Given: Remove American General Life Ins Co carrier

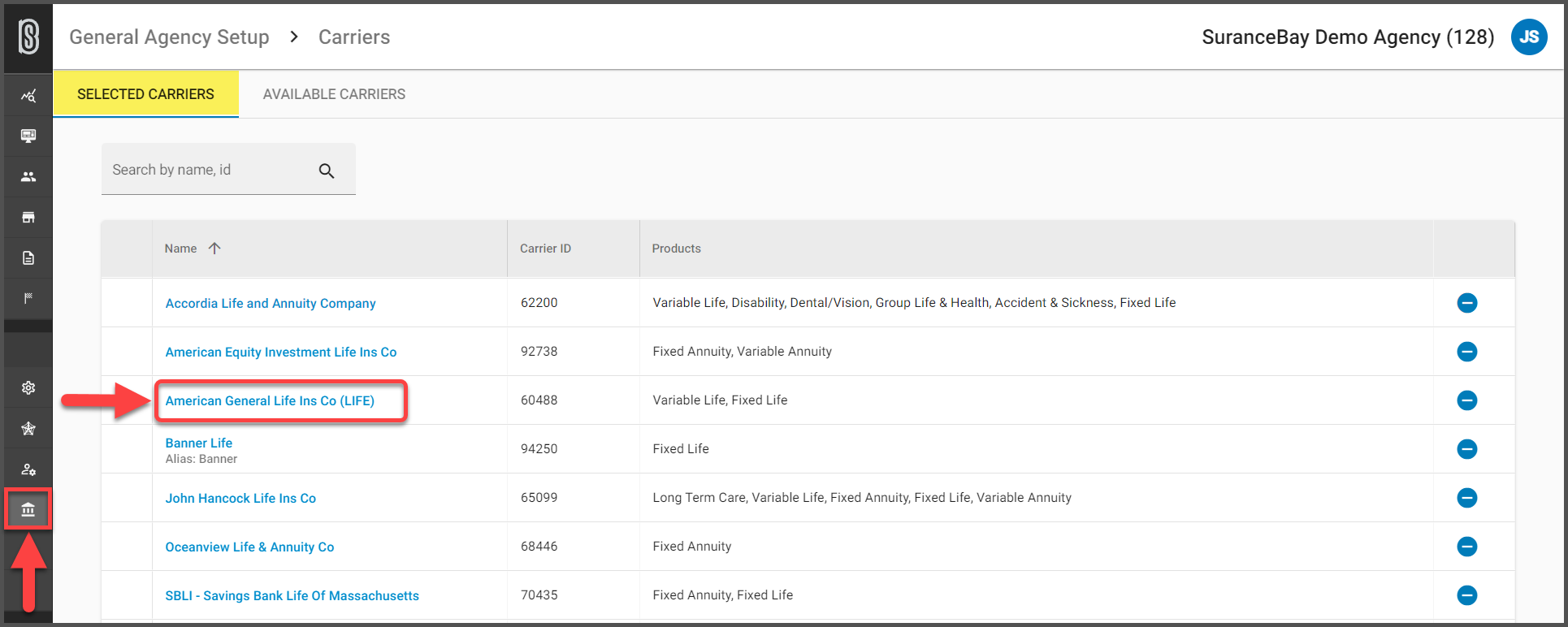Looking at the screenshot, I should [x=1467, y=400].
